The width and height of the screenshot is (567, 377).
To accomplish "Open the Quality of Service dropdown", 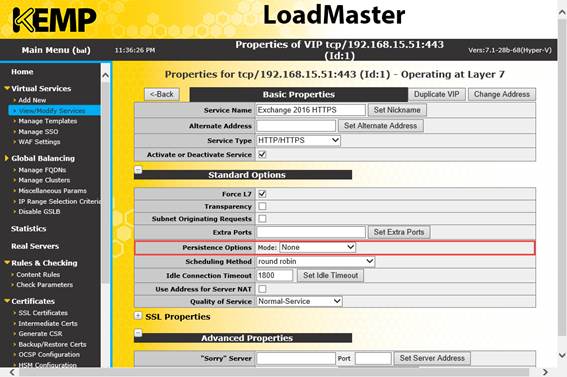I will click(x=299, y=301).
